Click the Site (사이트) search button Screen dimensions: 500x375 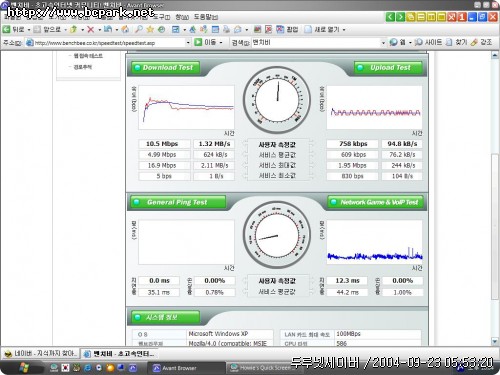429,42
